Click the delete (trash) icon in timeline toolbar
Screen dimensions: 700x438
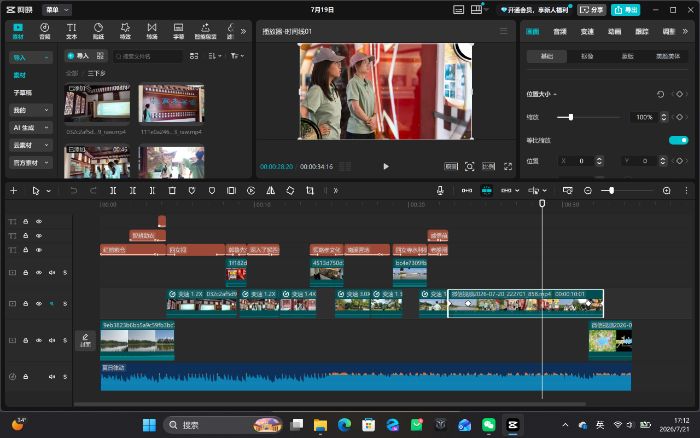[172, 191]
